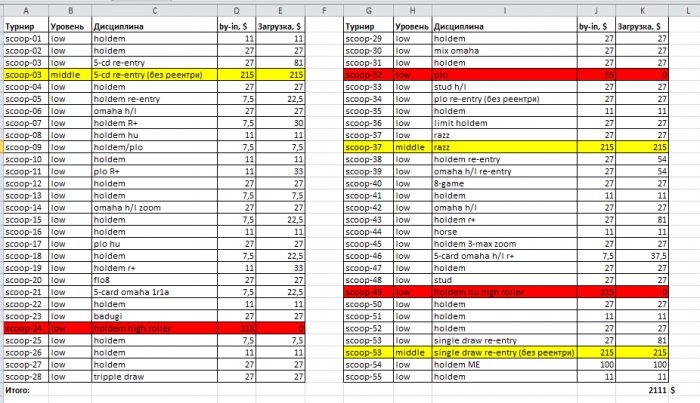Select the "mix omaha" cell
Viewport: 700px width, 403px height.
[504, 50]
